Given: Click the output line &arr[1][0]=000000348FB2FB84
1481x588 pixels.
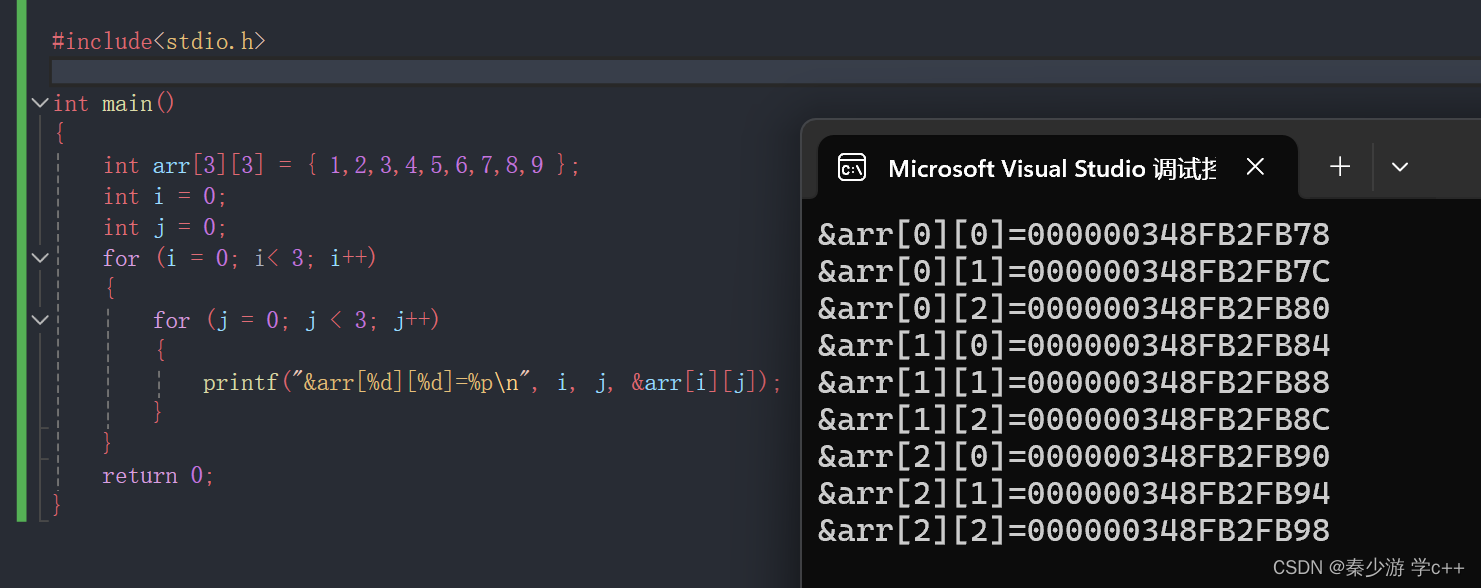Looking at the screenshot, I should [x=1074, y=346].
